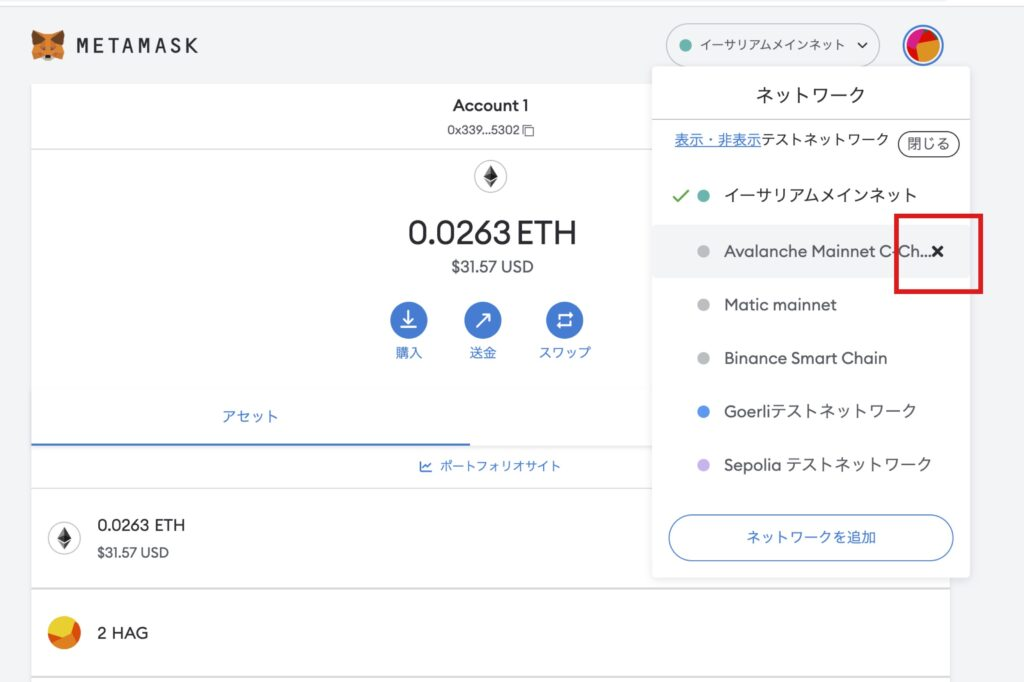This screenshot has width=1024, height=682.
Task: Click the METAMASK wordmark text
Action: [137, 46]
